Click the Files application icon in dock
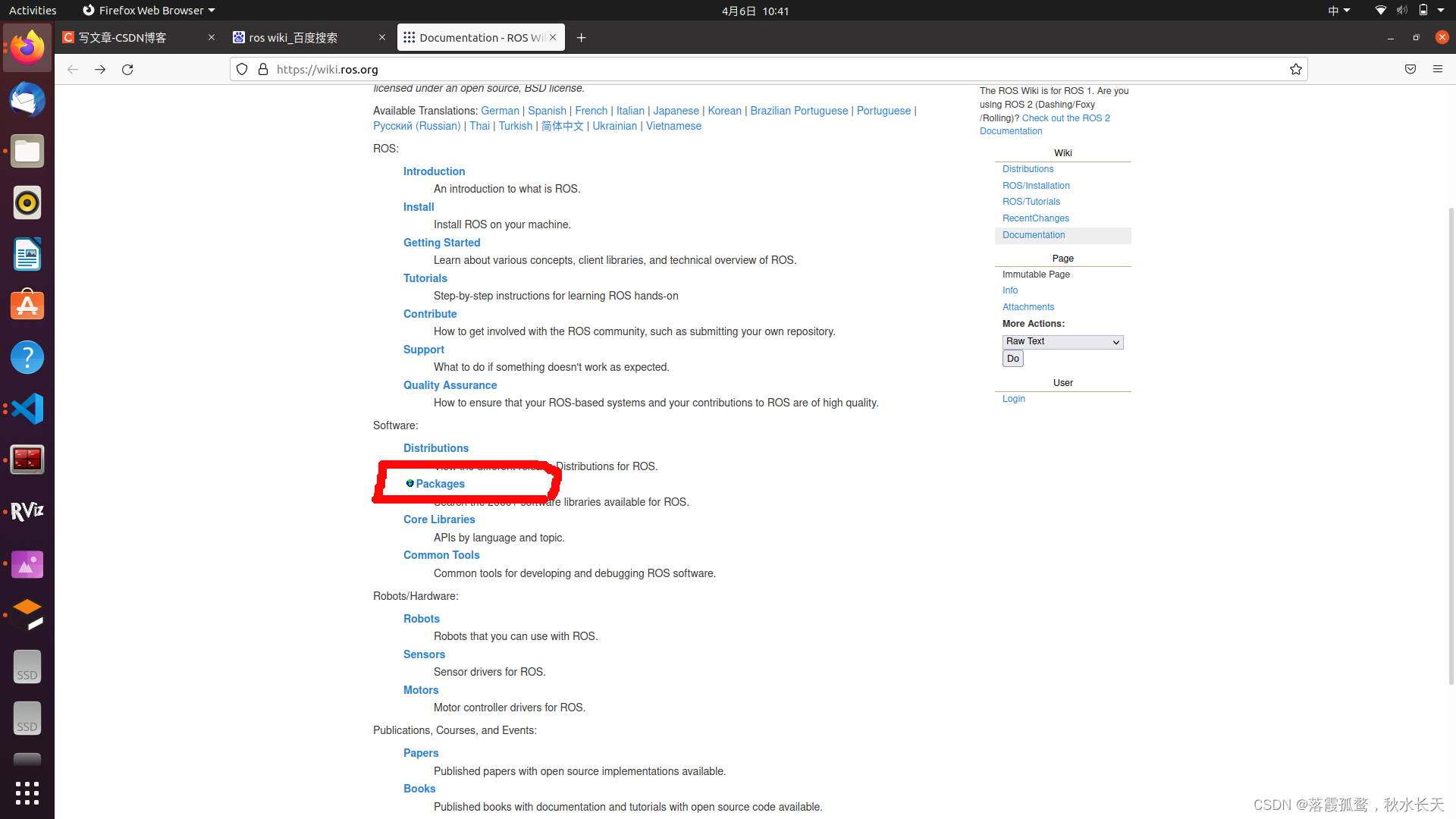Viewport: 1456px width, 819px height. coord(27,151)
